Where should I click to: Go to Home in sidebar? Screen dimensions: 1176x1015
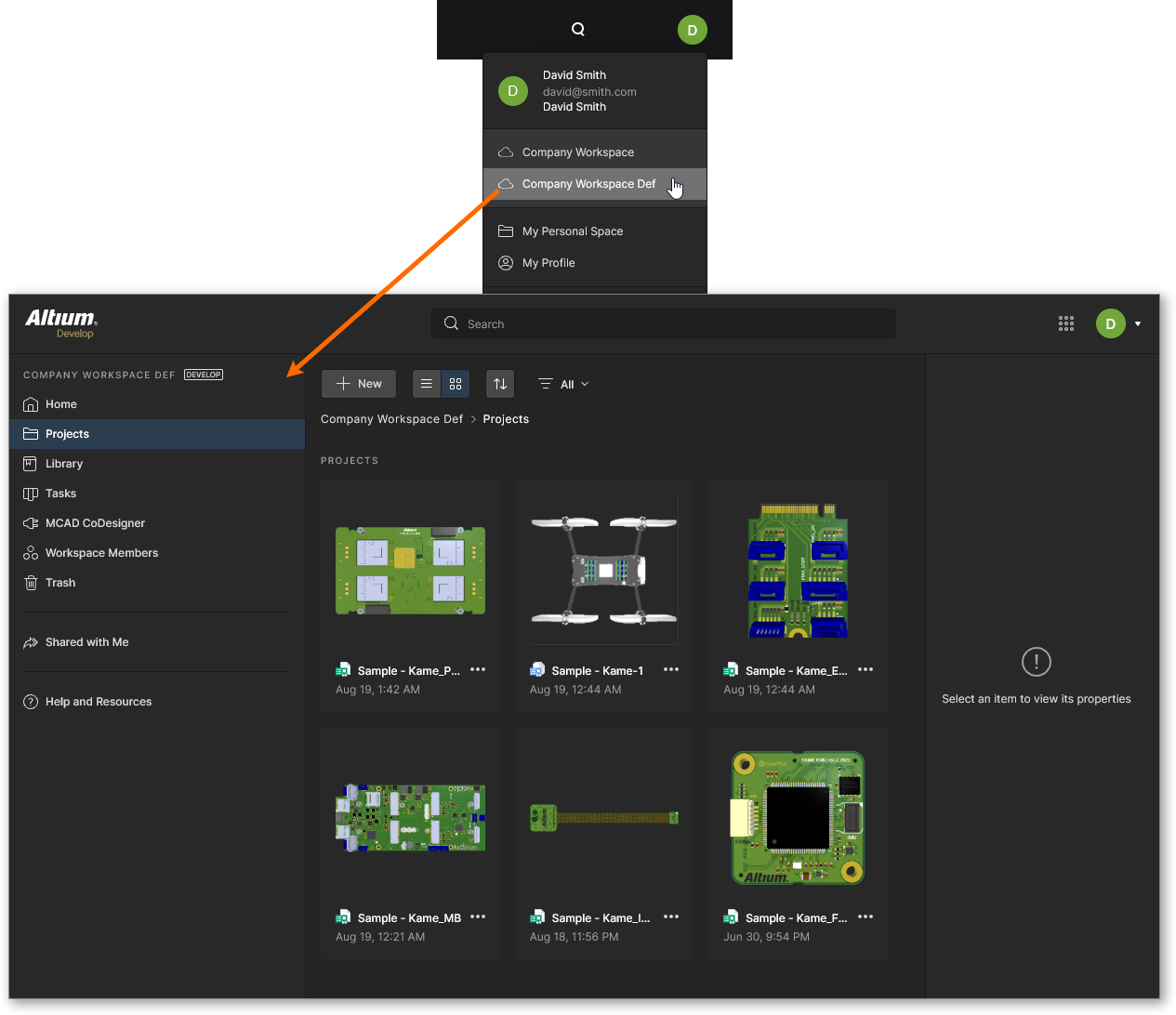[x=157, y=404]
